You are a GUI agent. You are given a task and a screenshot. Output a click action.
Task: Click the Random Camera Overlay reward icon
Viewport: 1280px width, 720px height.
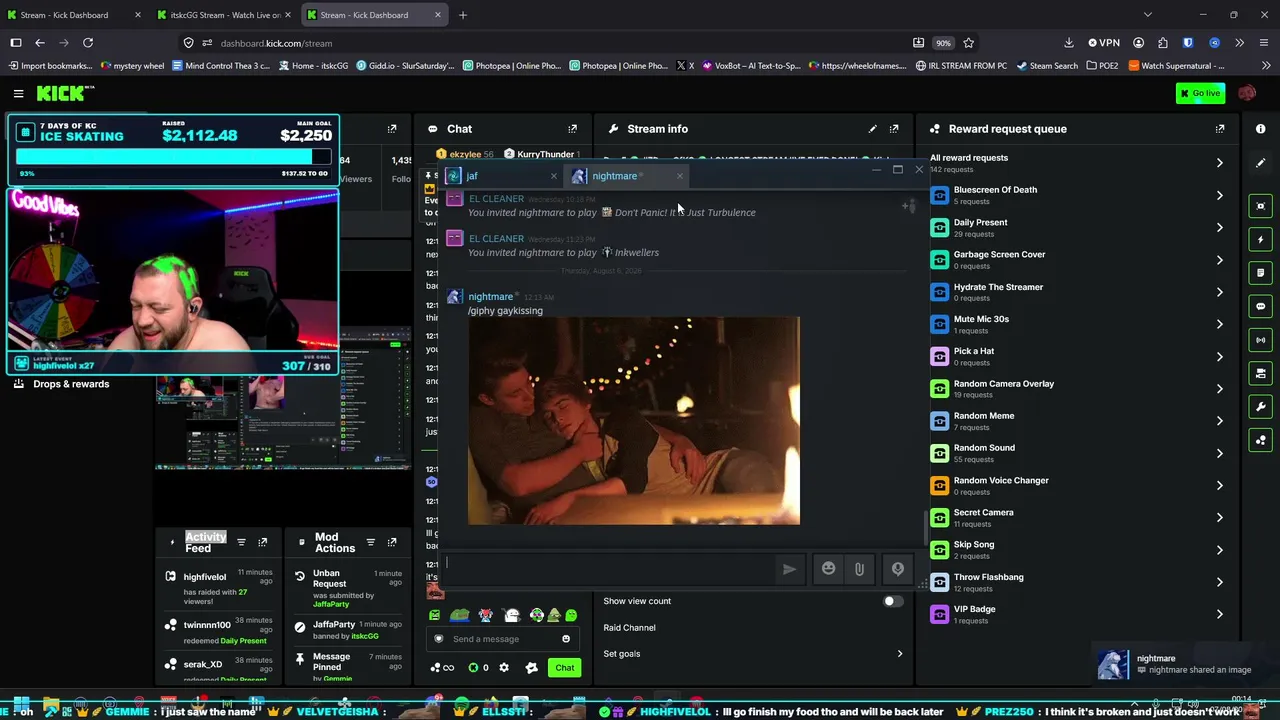[939, 389]
